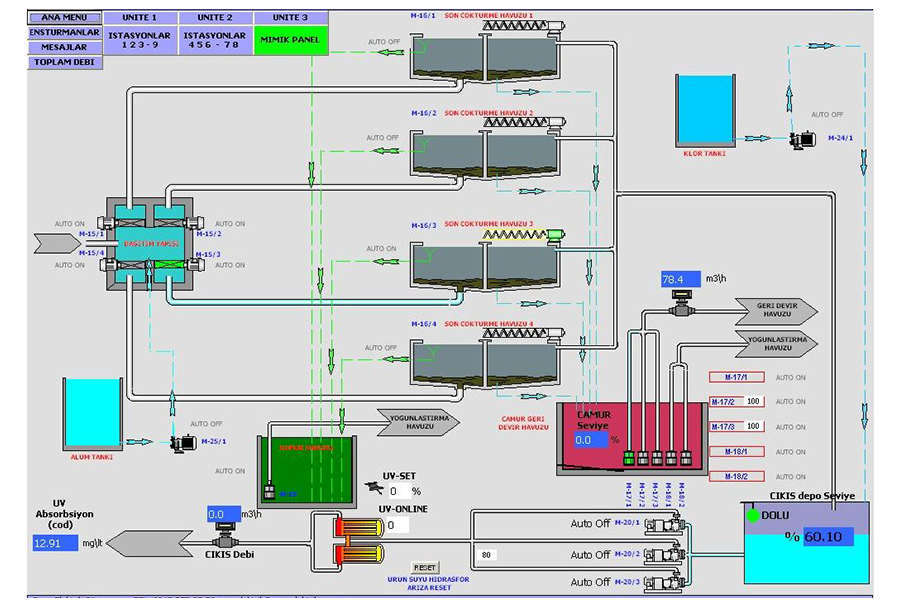Click the M-49 submersible pump

point(268,491)
